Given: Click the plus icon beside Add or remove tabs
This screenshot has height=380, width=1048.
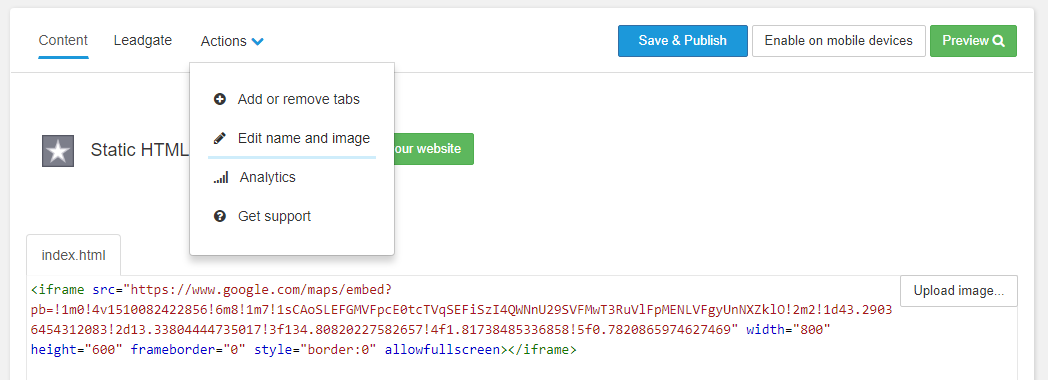Looking at the screenshot, I should point(219,100).
